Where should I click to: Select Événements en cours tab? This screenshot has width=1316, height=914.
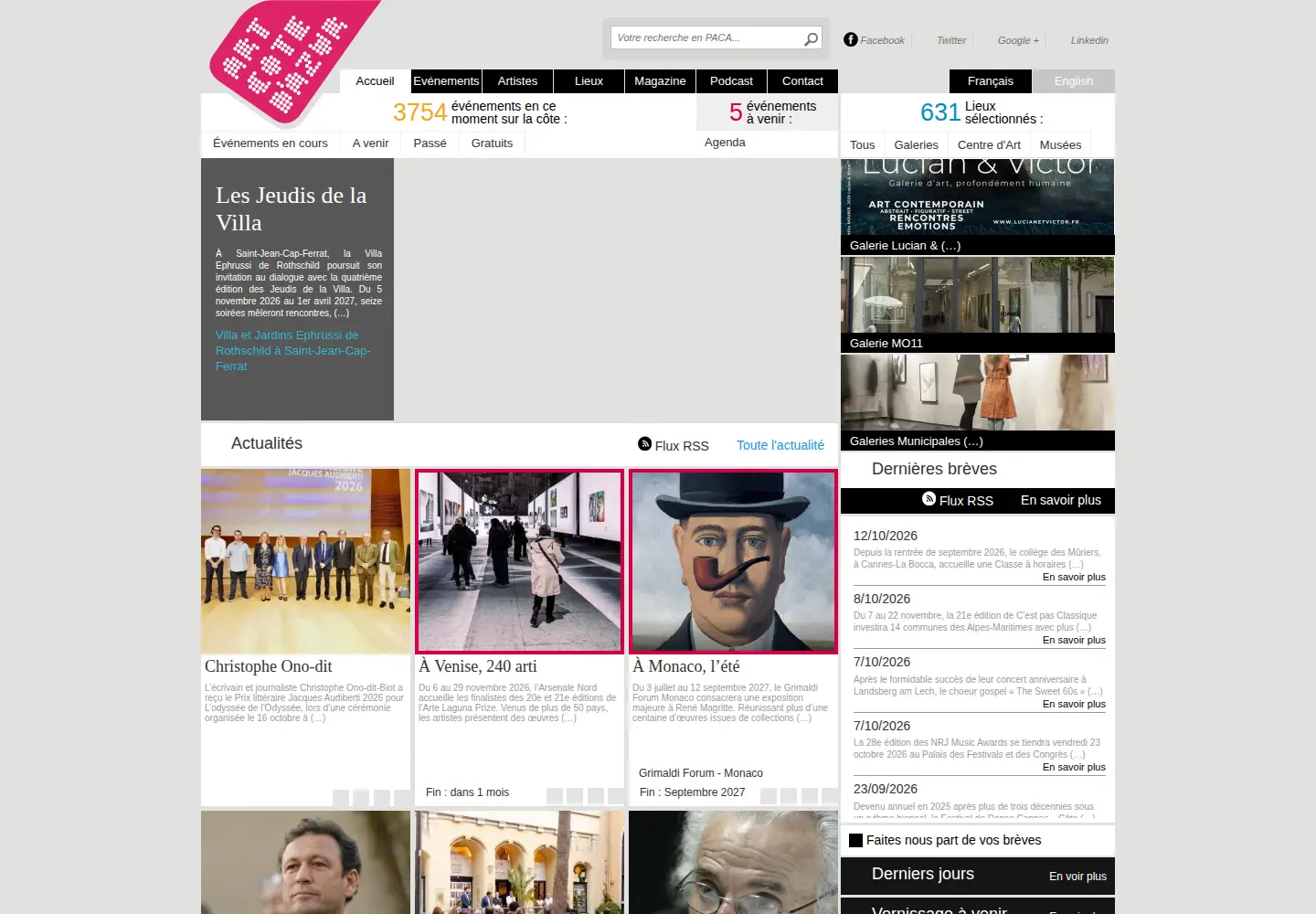click(x=271, y=143)
